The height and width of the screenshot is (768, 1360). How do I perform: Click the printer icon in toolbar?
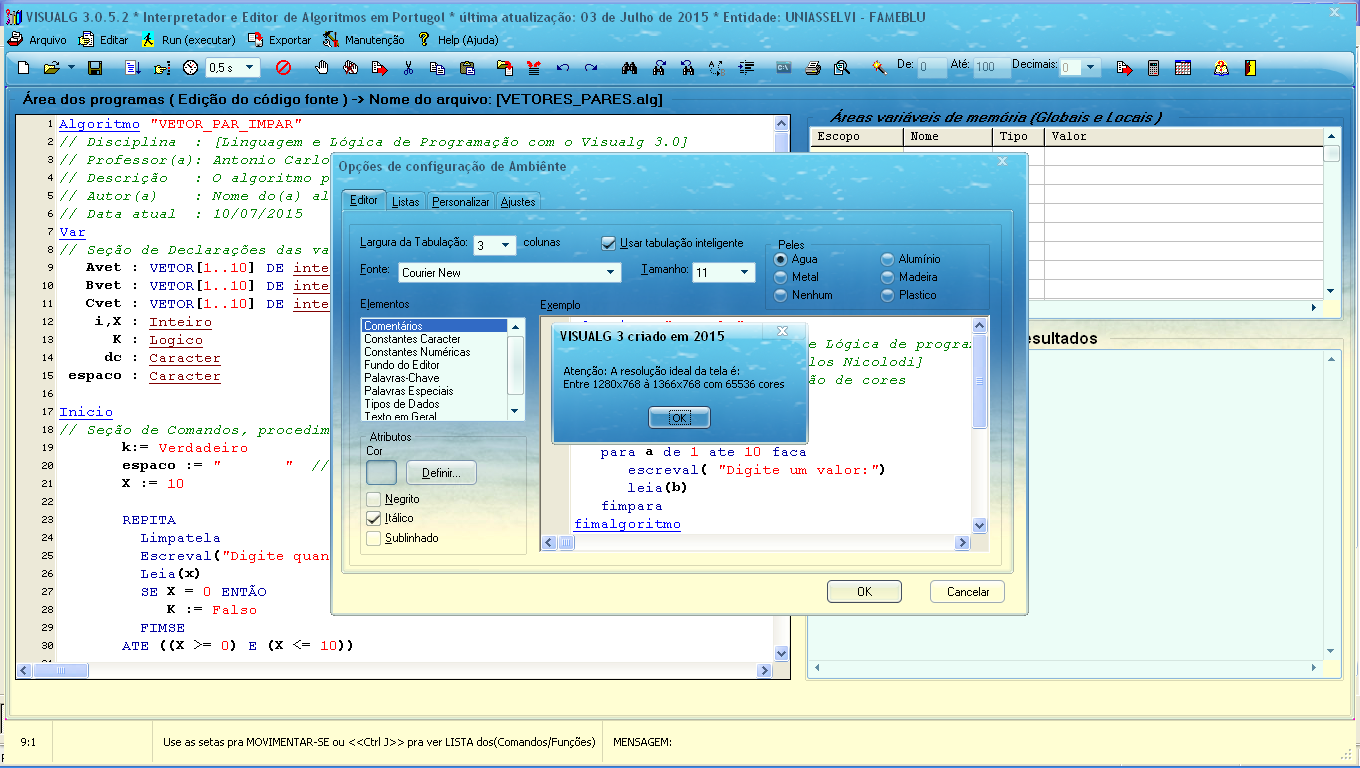point(813,68)
